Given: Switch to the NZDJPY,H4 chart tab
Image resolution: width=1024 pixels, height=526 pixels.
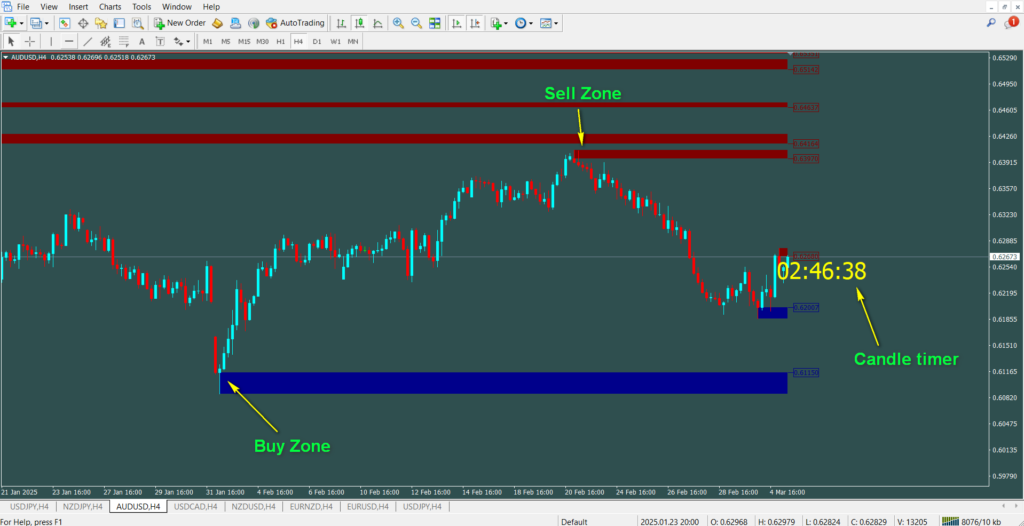Looking at the screenshot, I should tap(83, 506).
